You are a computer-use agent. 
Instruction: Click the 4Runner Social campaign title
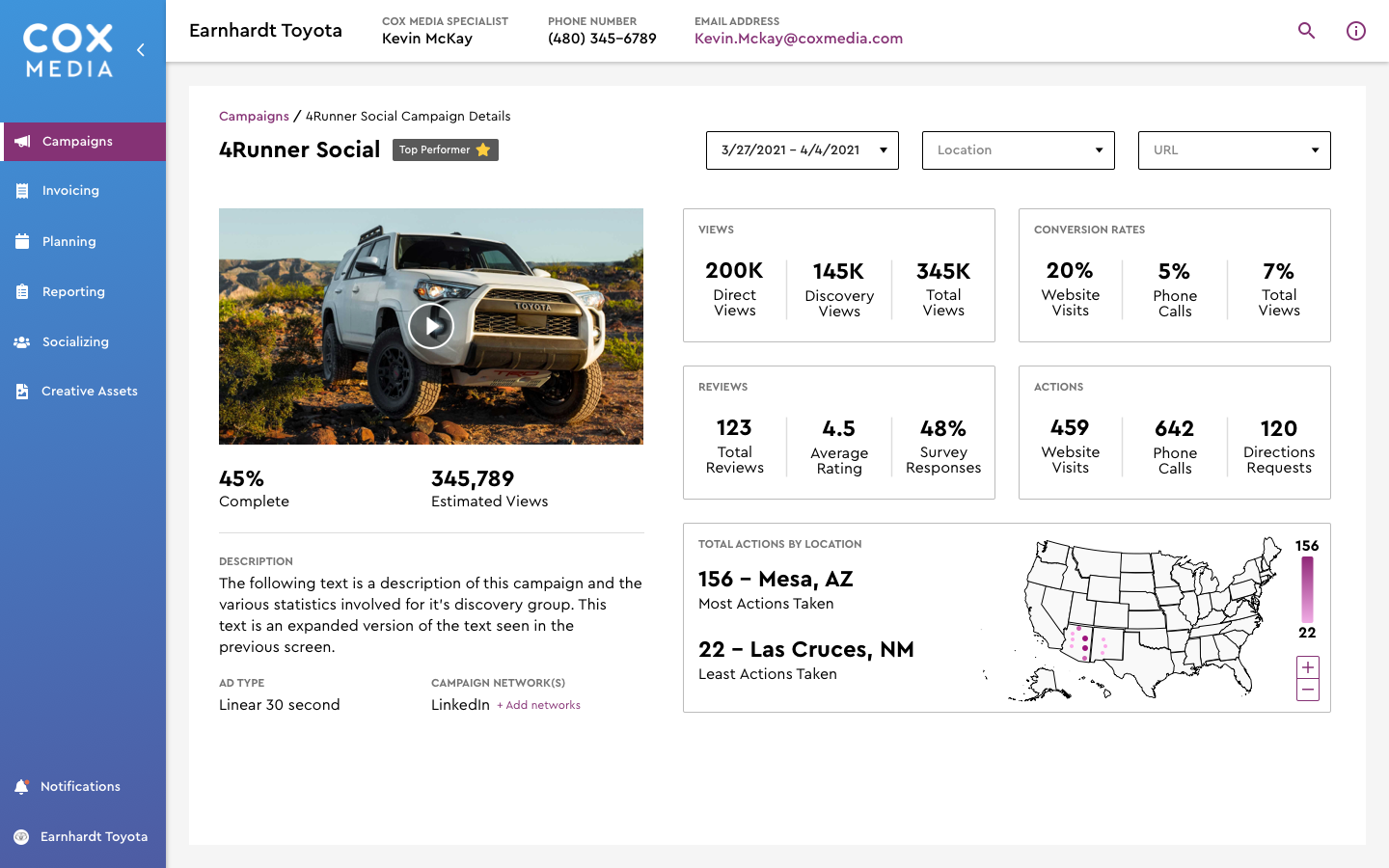(x=300, y=149)
